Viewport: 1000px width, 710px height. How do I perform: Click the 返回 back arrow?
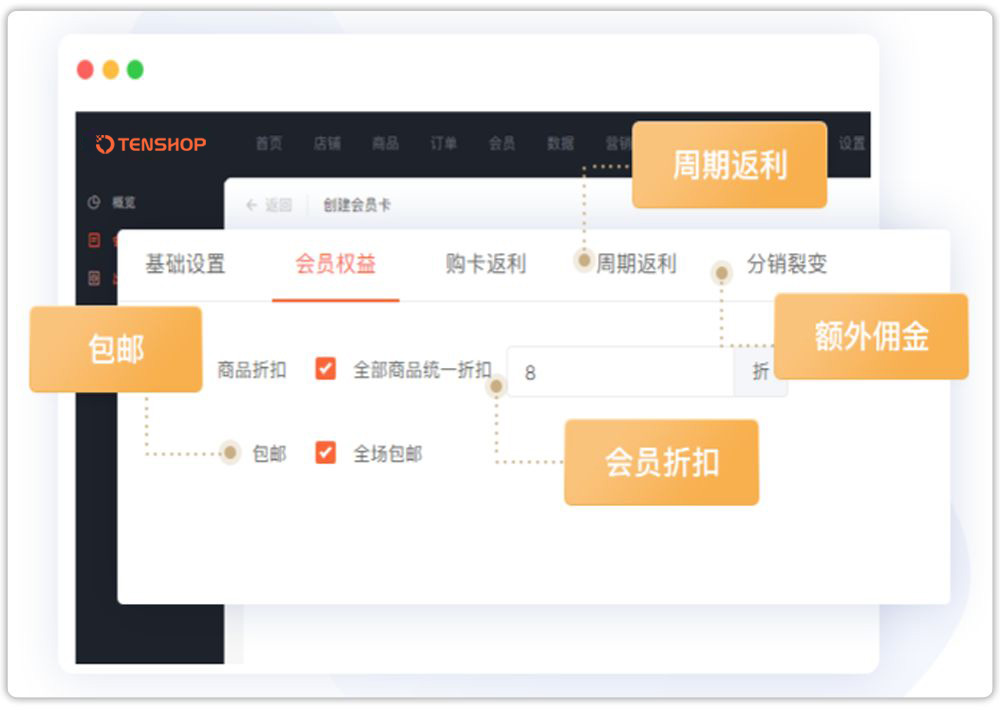point(251,205)
